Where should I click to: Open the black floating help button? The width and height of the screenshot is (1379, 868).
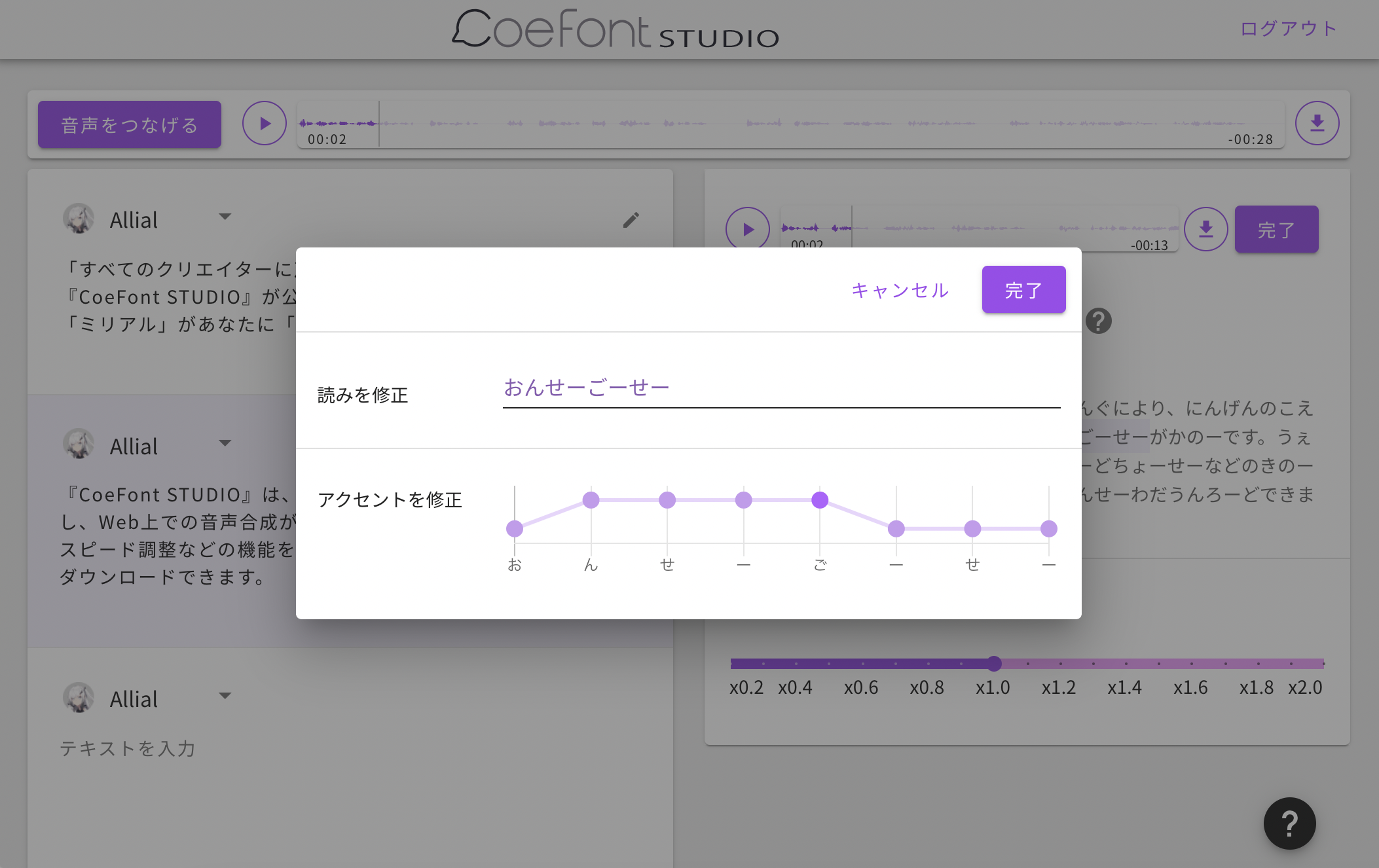1289,823
